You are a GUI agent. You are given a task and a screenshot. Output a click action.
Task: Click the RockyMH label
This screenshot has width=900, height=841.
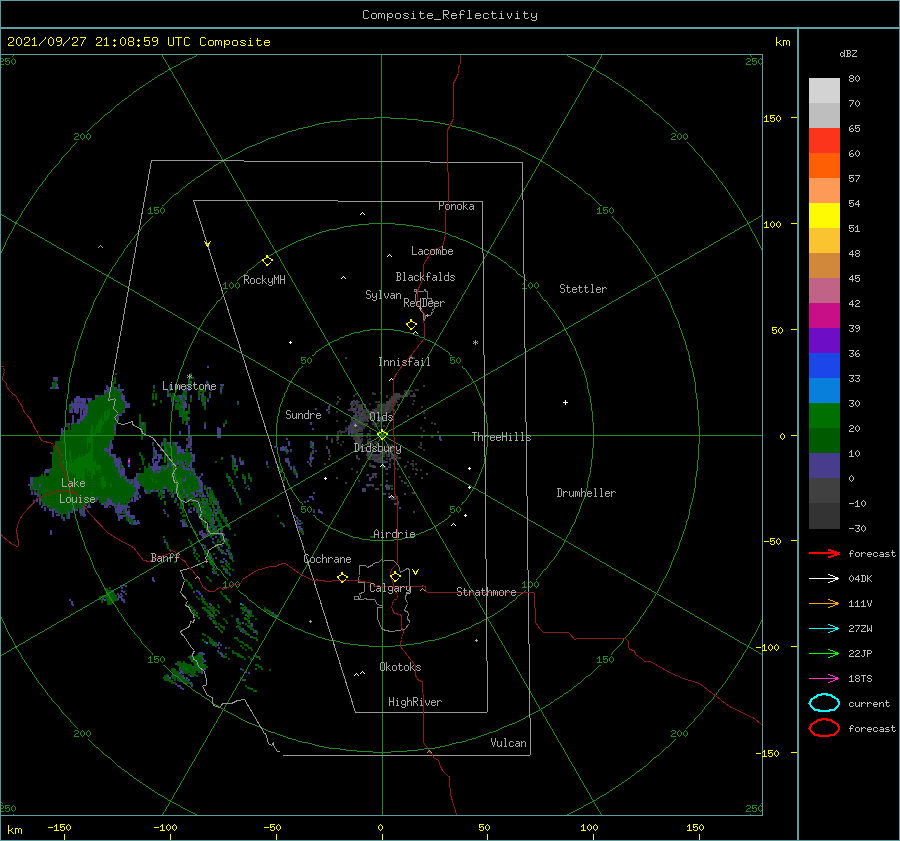(264, 280)
